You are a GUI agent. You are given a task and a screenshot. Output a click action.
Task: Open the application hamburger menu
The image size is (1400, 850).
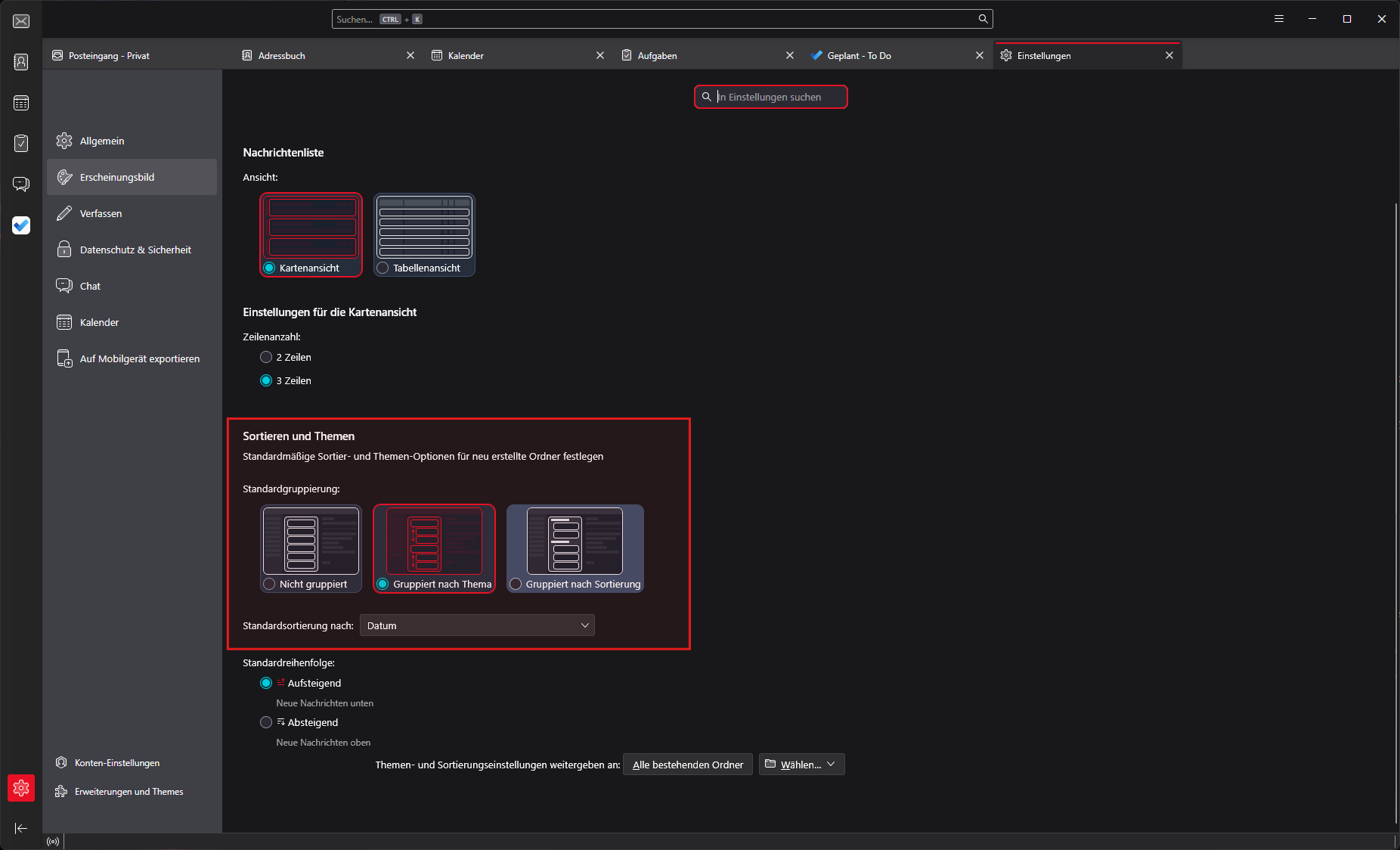(1279, 19)
